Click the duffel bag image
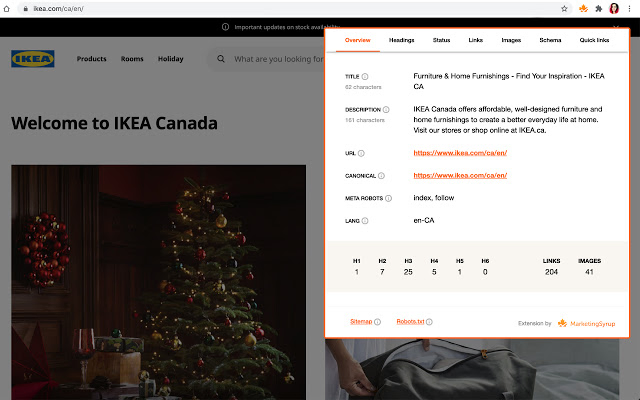Image resolution: width=640 pixels, height=400 pixels. coord(472,369)
